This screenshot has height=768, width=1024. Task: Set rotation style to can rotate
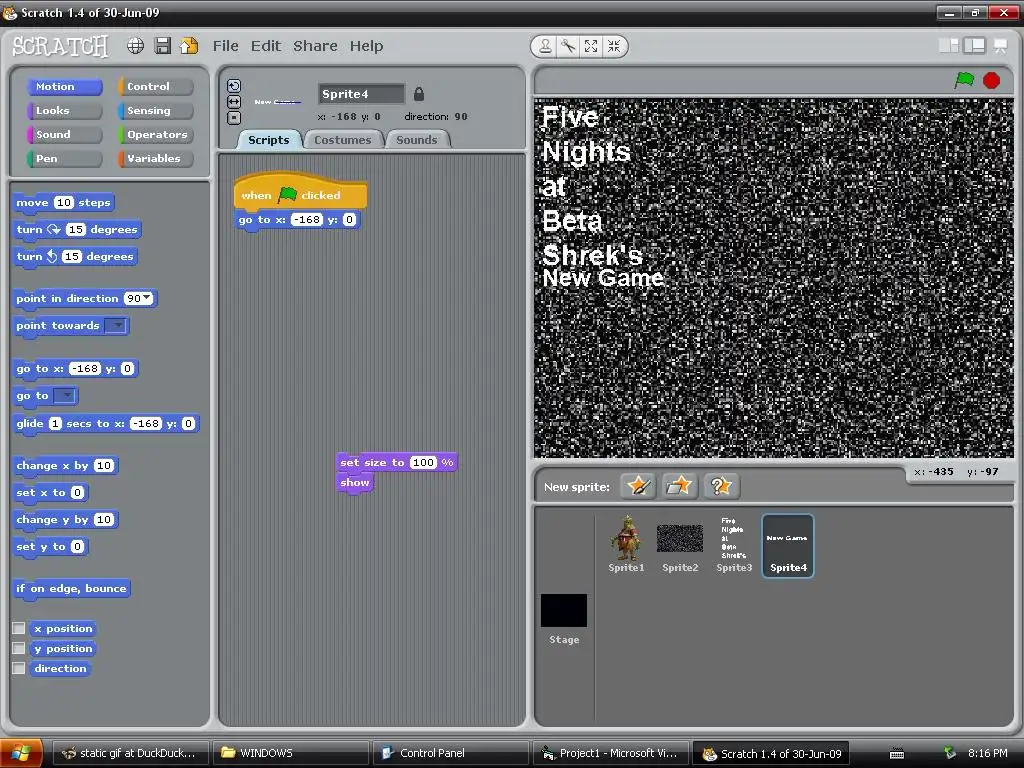234,86
